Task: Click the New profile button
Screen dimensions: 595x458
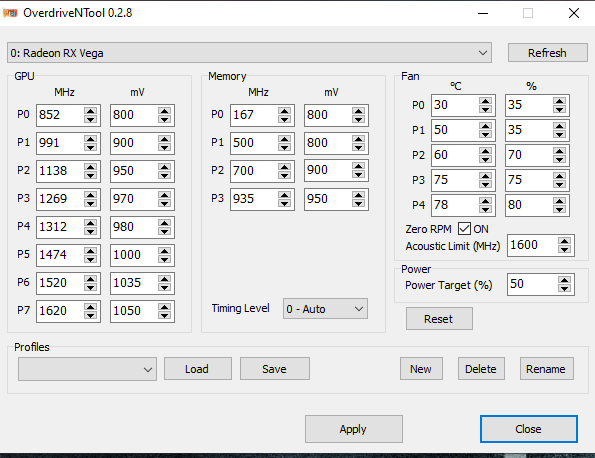Action: pyautogui.click(x=421, y=369)
